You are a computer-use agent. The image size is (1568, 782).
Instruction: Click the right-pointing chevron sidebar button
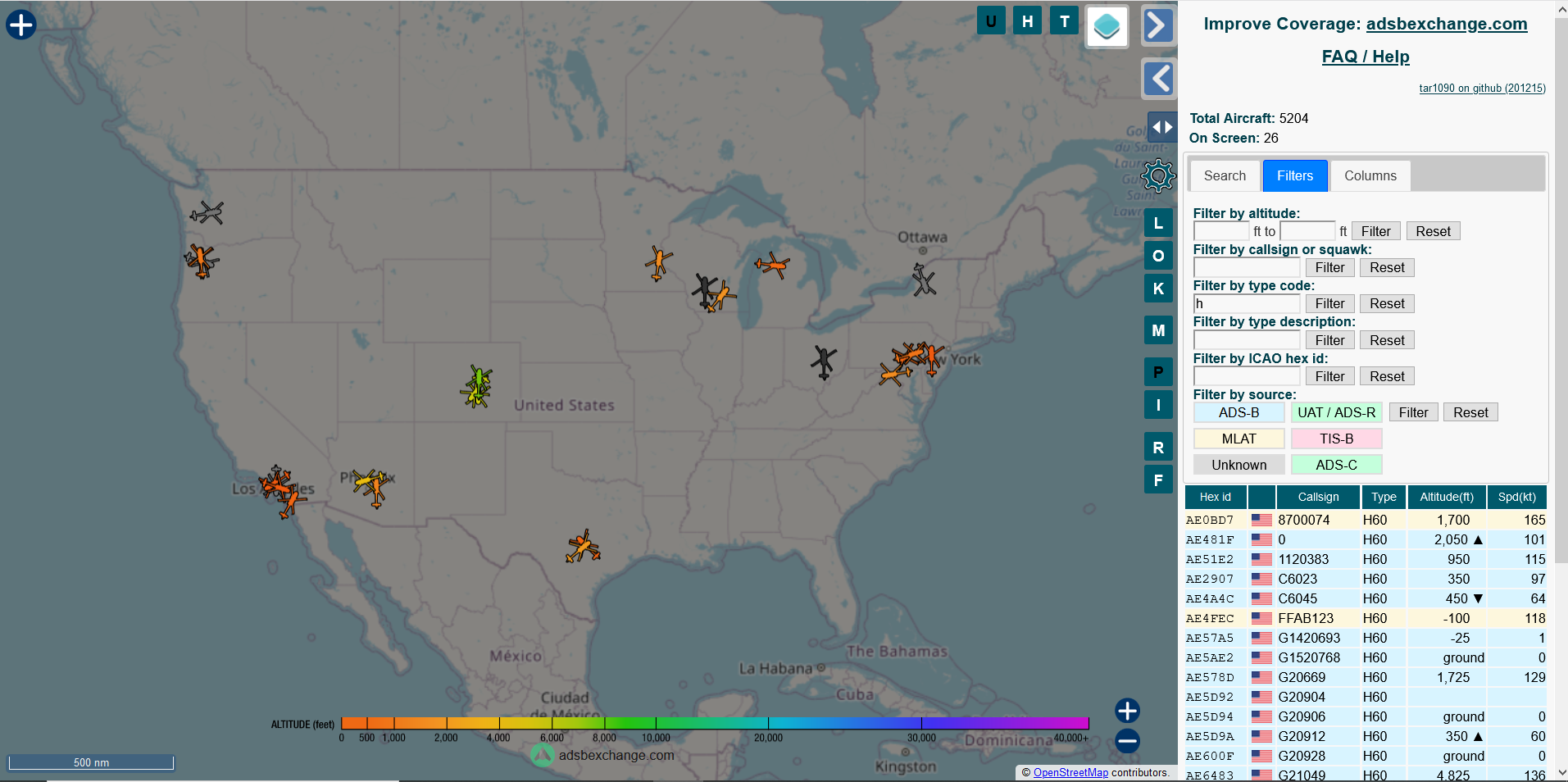[x=1158, y=25]
